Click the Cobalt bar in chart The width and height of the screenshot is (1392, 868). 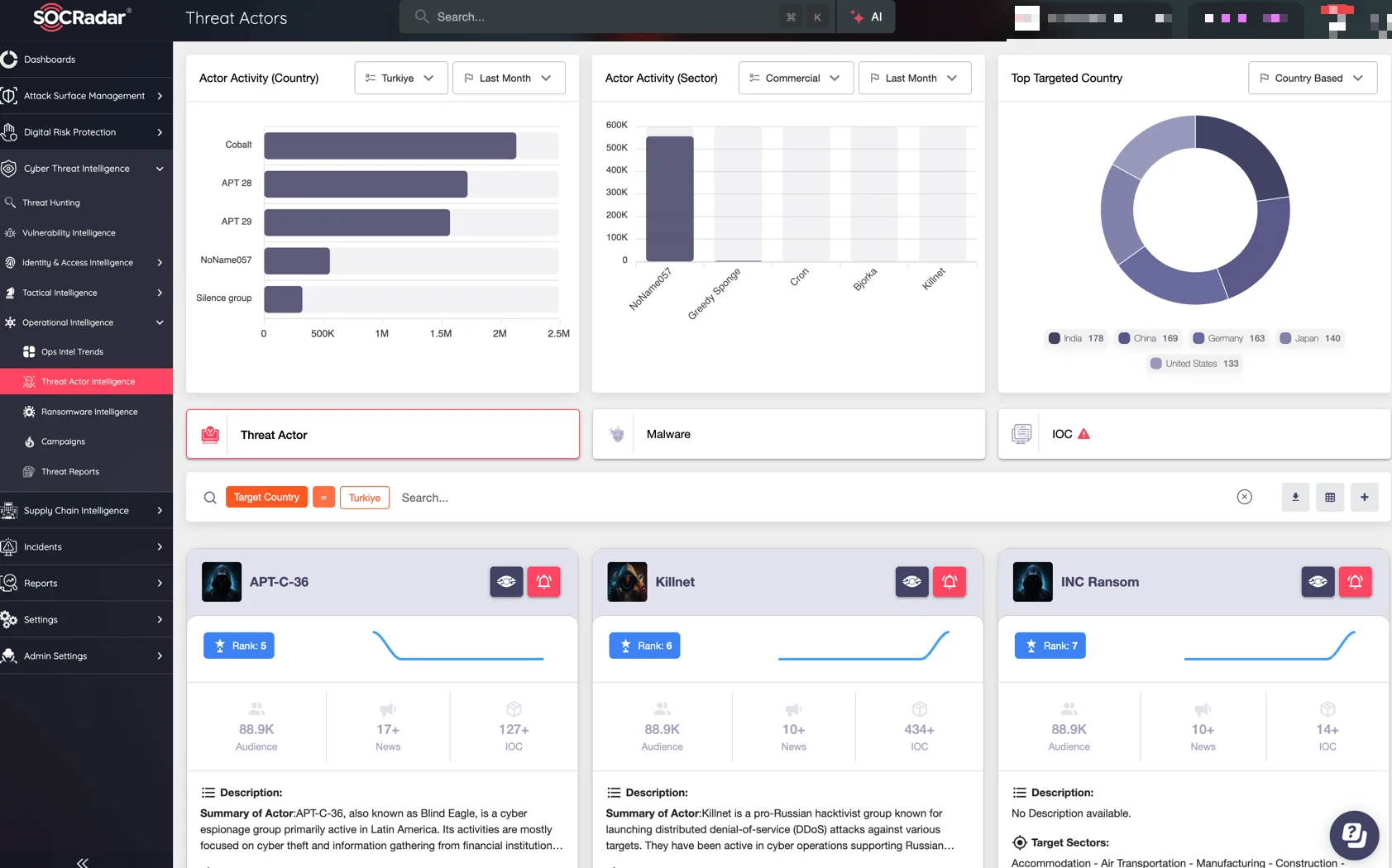(390, 145)
